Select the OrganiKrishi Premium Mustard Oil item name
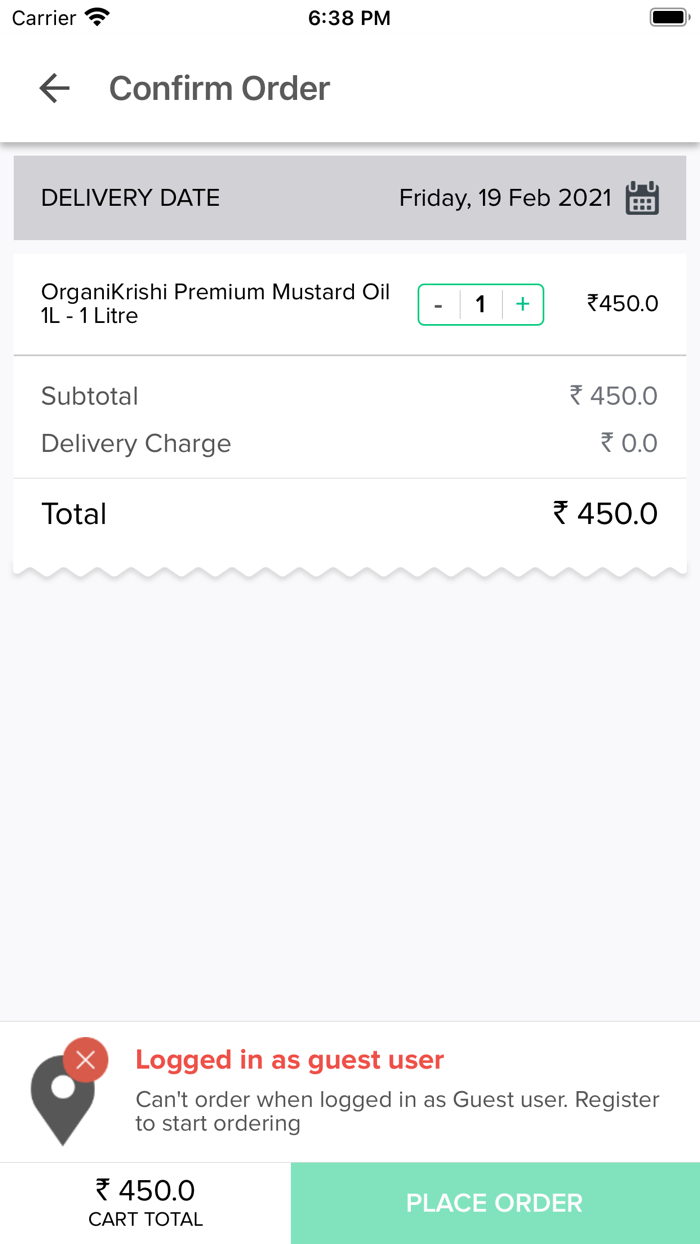The height and width of the screenshot is (1244, 700). [x=216, y=304]
